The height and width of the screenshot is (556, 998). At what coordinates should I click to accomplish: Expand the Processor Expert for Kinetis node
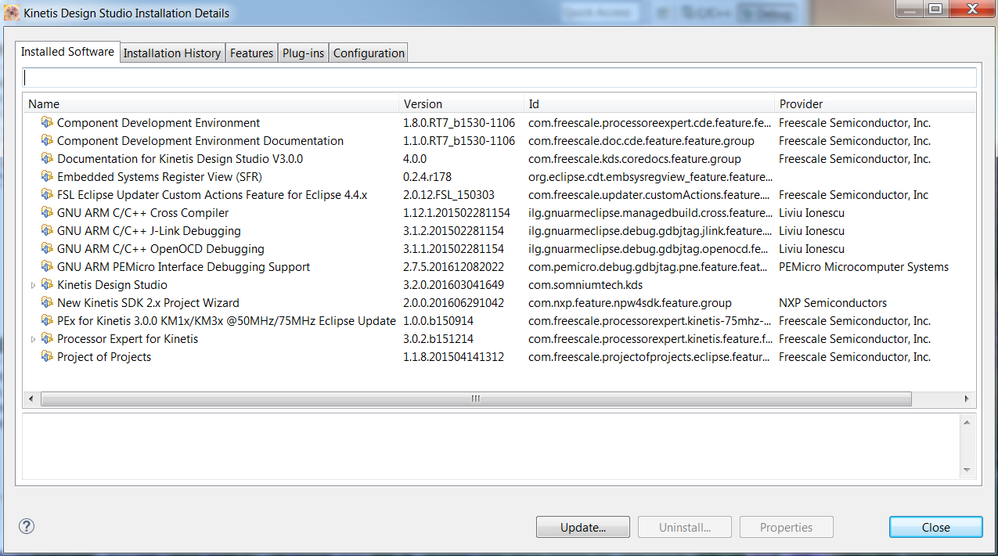click(33, 340)
